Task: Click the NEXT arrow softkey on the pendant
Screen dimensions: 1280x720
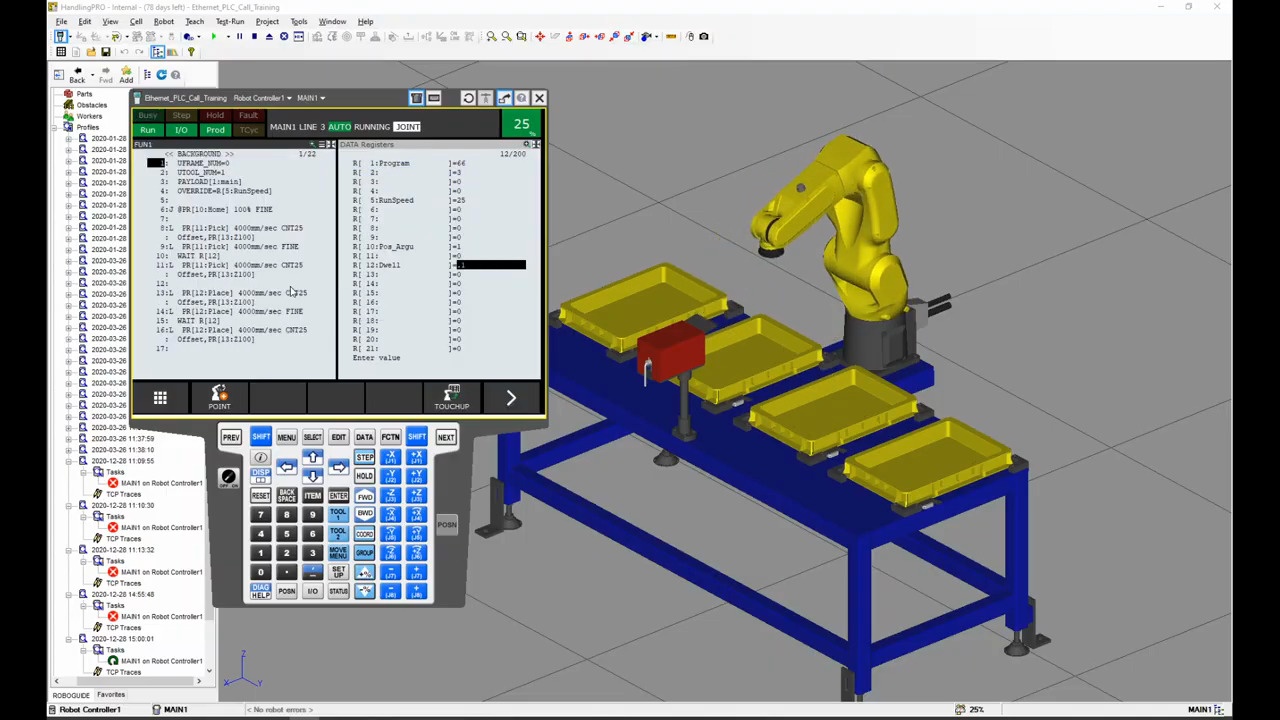Action: [510, 398]
